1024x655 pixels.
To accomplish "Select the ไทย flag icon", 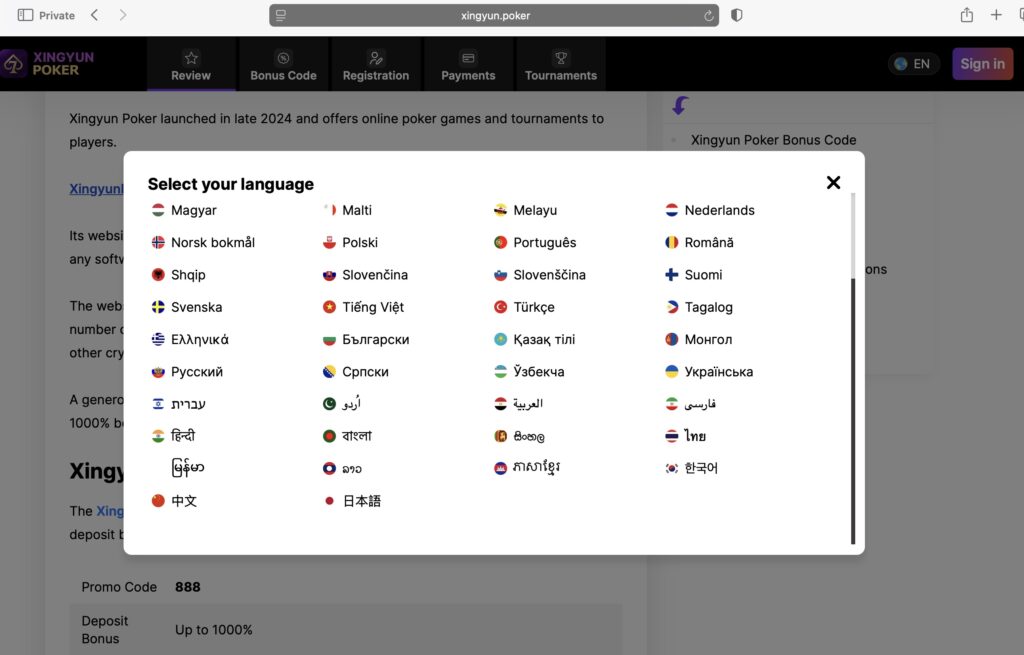I will [x=671, y=436].
